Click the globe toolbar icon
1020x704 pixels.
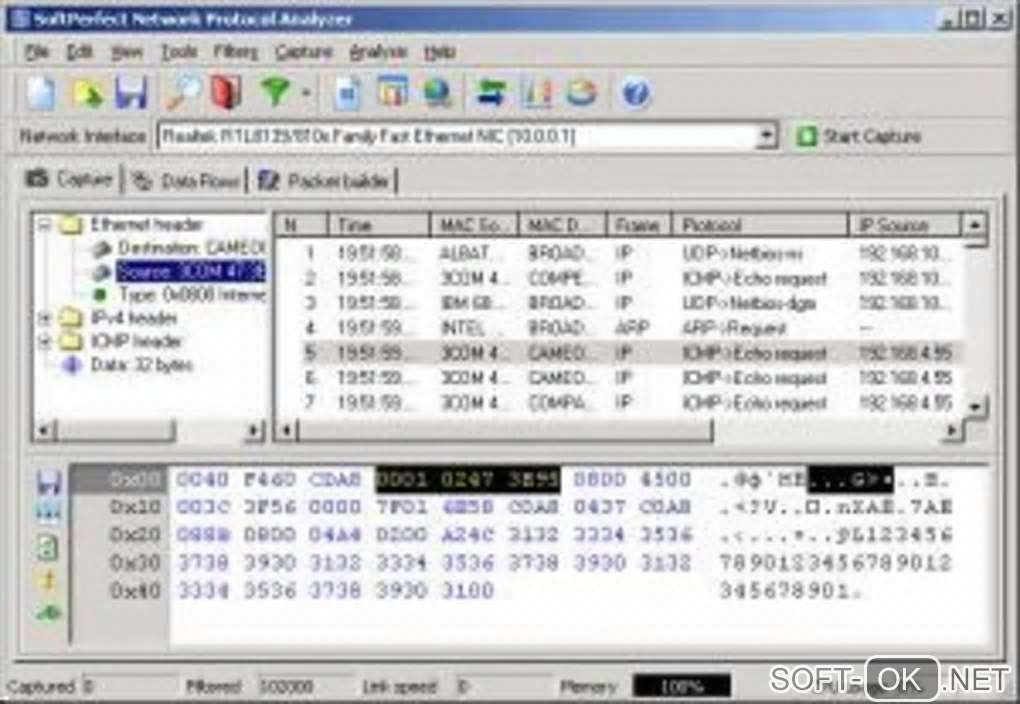438,93
